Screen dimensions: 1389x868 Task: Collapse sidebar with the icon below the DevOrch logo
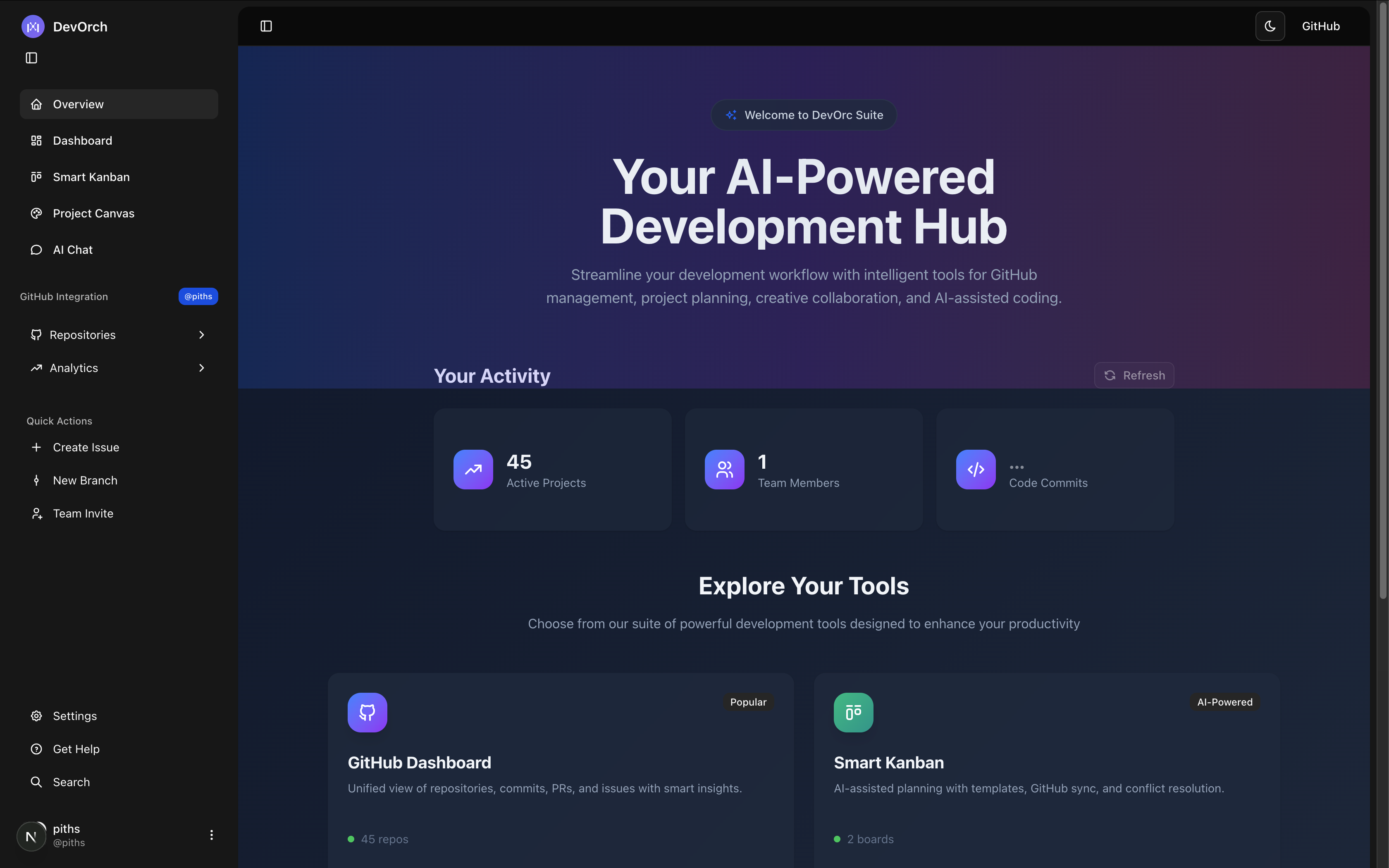click(31, 58)
